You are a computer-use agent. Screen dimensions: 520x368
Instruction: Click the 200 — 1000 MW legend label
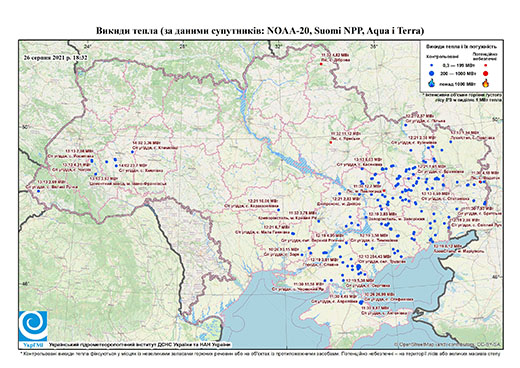pyautogui.click(x=457, y=73)
